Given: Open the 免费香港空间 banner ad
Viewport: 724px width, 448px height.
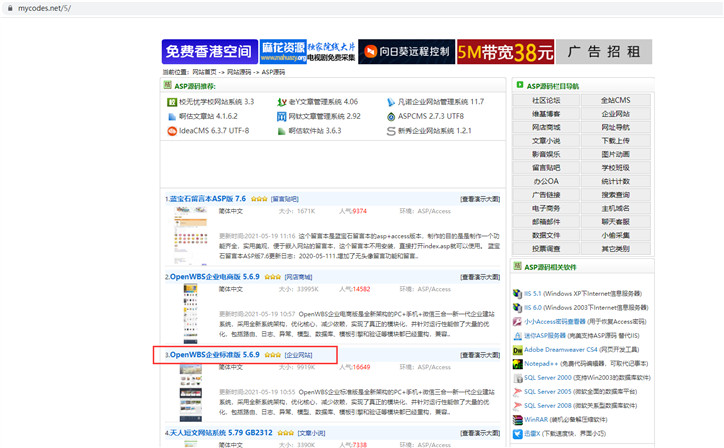Looking at the screenshot, I should tap(210, 52).
